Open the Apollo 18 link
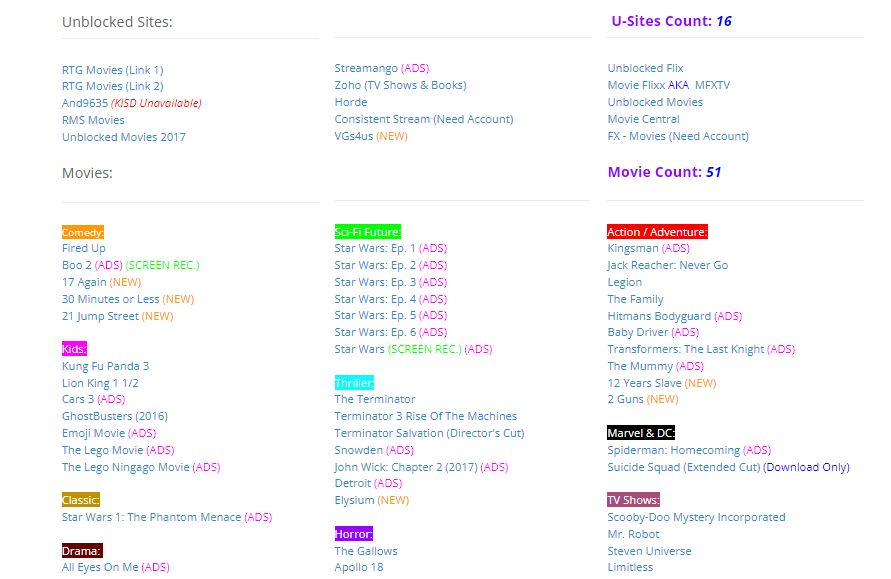 [359, 568]
